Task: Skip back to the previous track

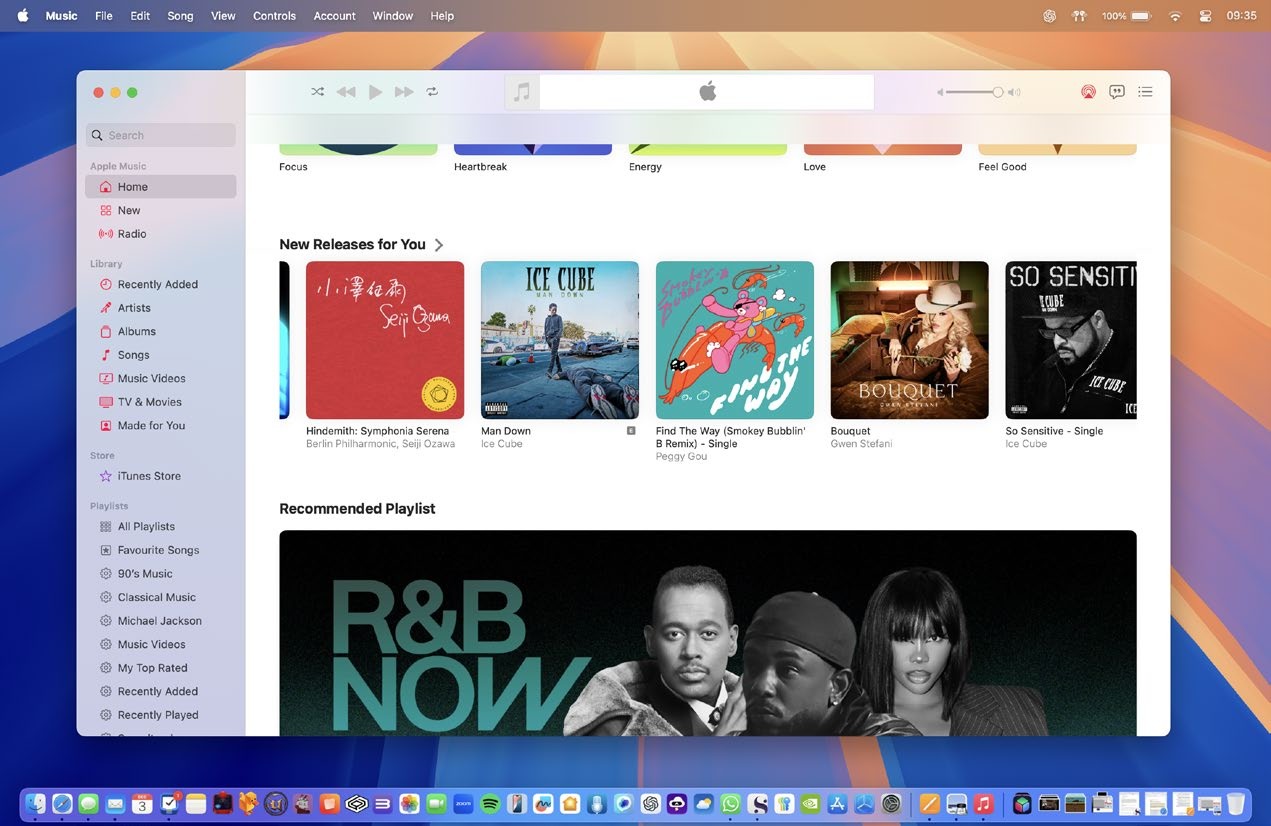Action: pos(346,92)
